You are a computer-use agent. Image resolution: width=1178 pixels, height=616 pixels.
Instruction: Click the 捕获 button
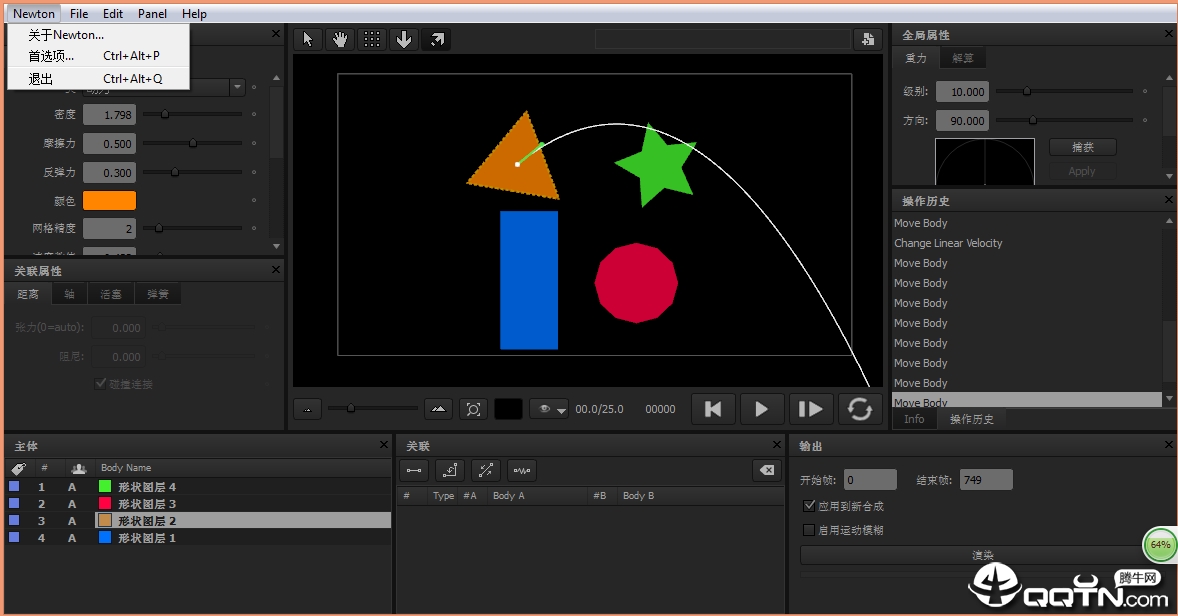pyautogui.click(x=1083, y=147)
